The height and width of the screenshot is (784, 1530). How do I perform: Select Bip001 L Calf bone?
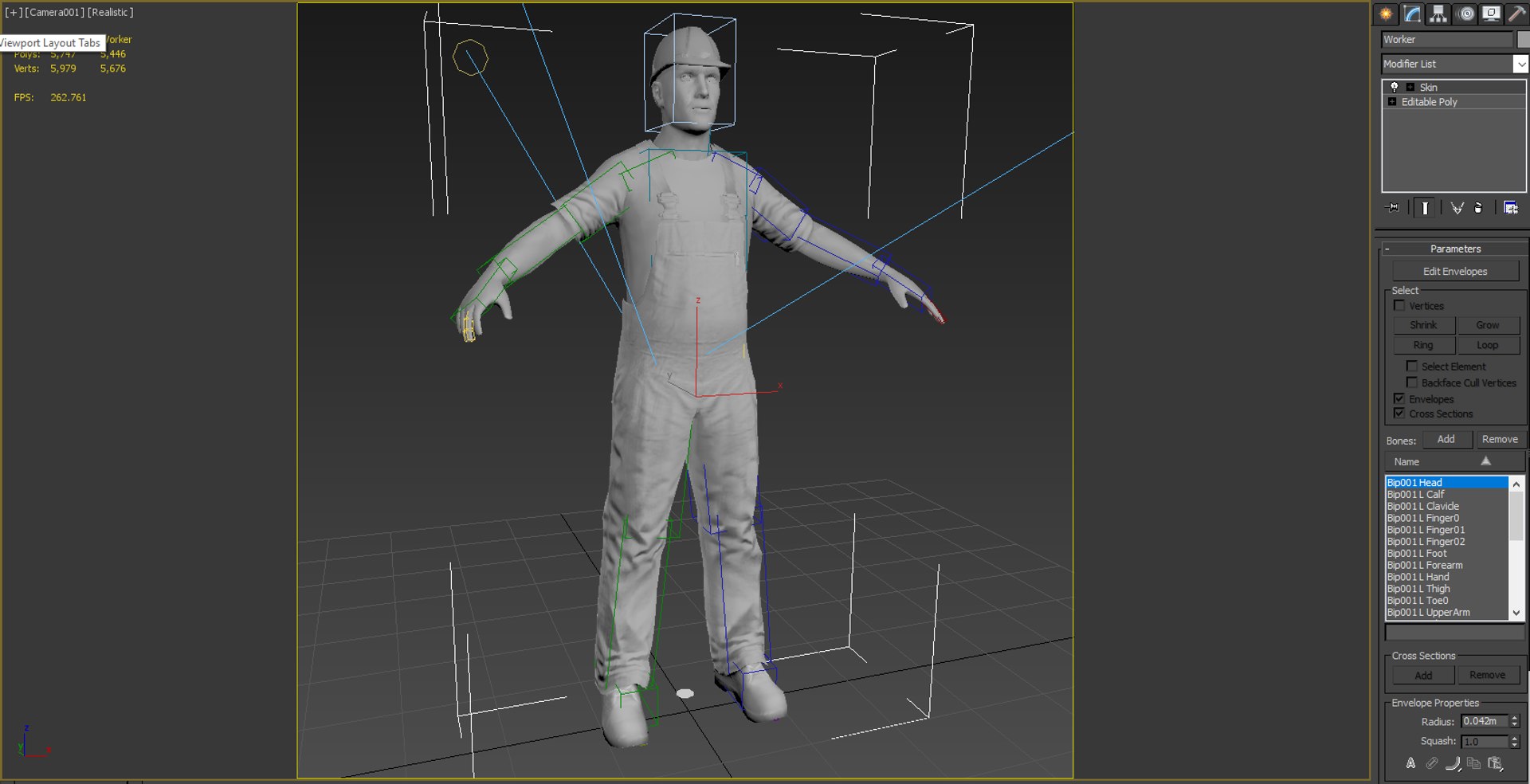tap(1446, 494)
